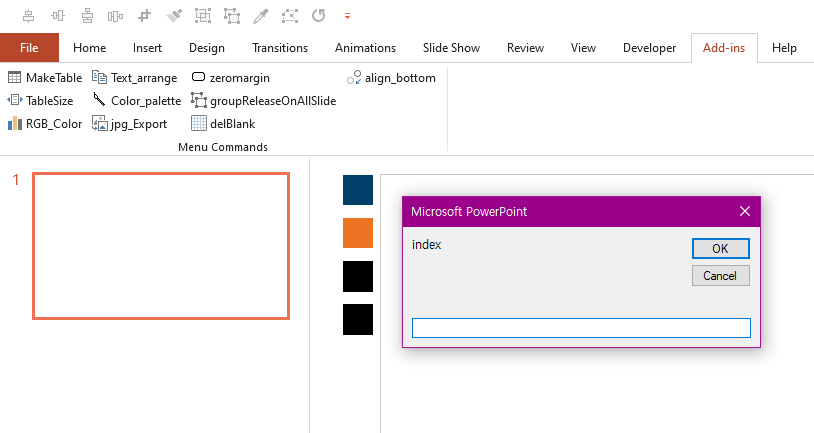This screenshot has height=433, width=814.
Task: Run the zeromargin add-in command
Action: click(x=230, y=78)
